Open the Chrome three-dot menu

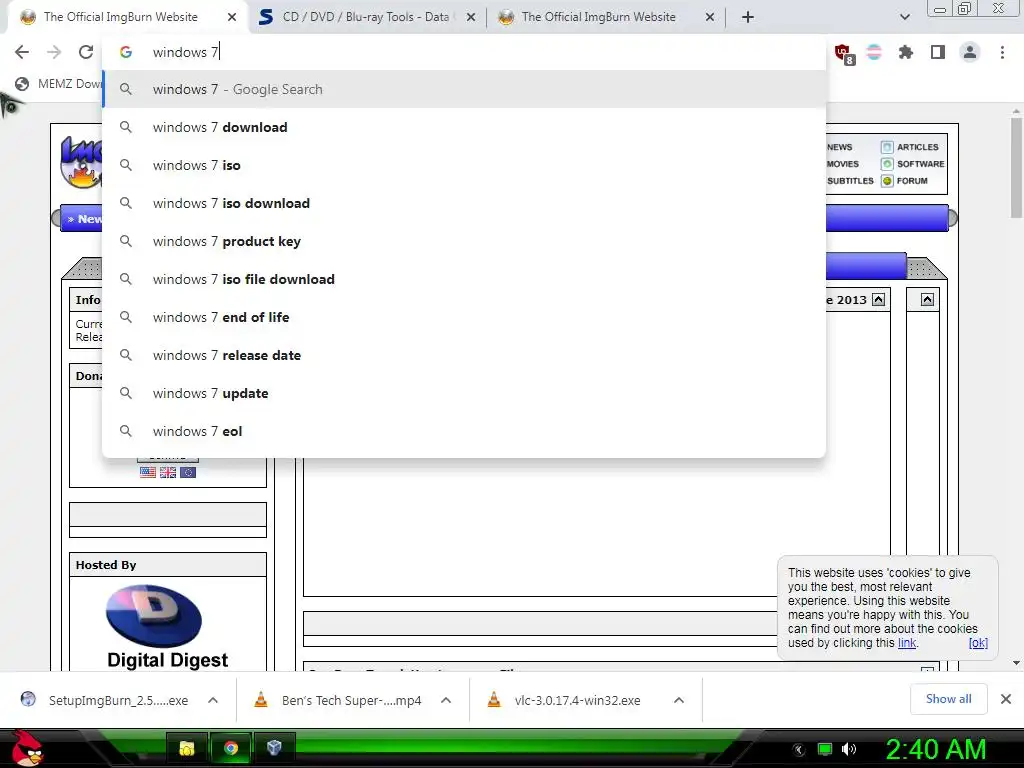[1002, 52]
